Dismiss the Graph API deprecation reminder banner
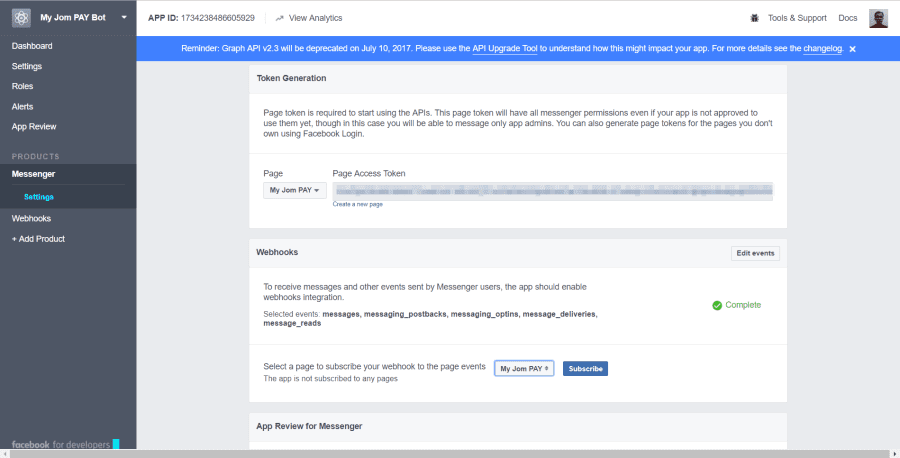The image size is (900, 458). pos(852,49)
